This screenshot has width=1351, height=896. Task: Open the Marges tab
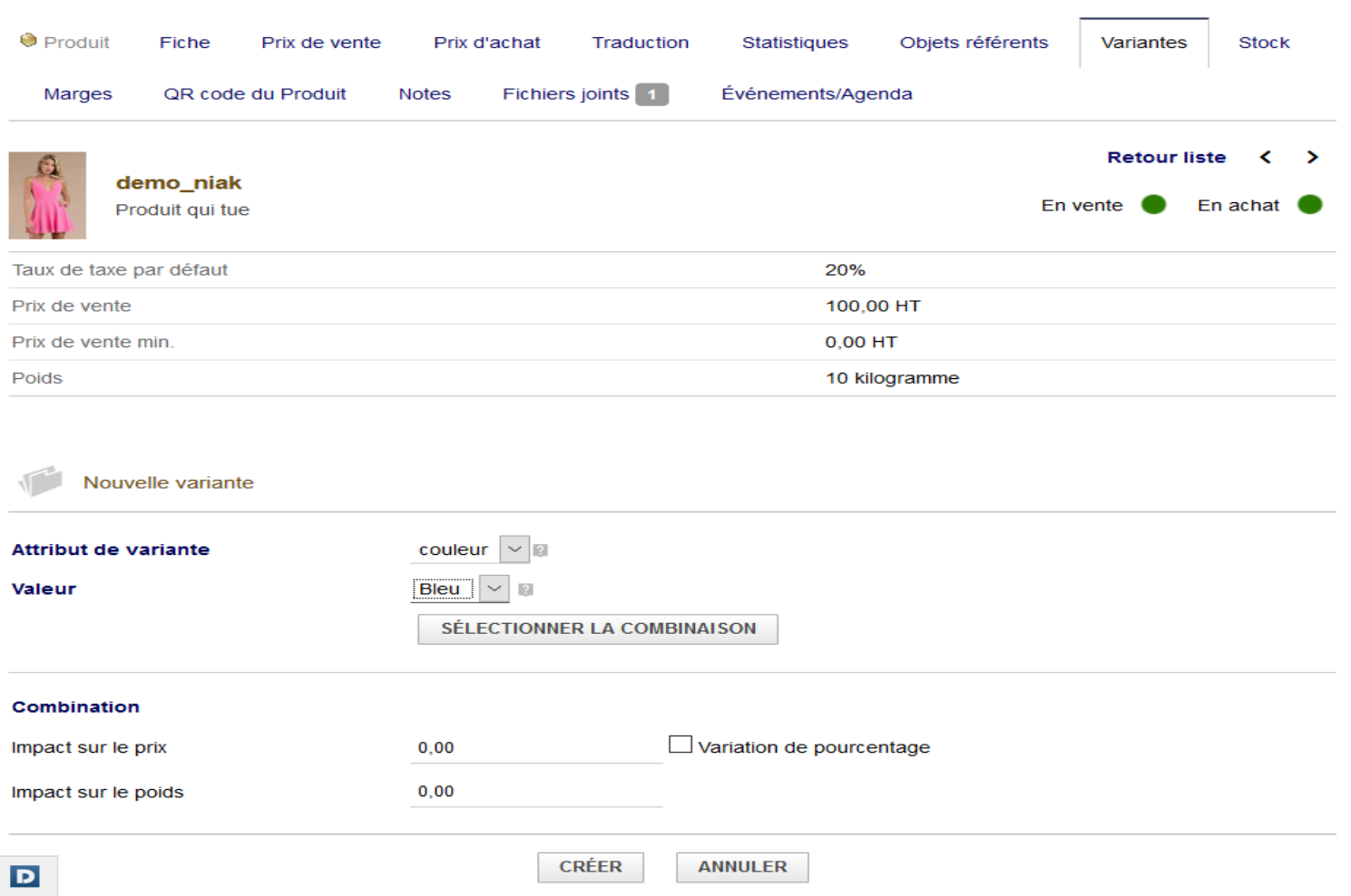[78, 94]
